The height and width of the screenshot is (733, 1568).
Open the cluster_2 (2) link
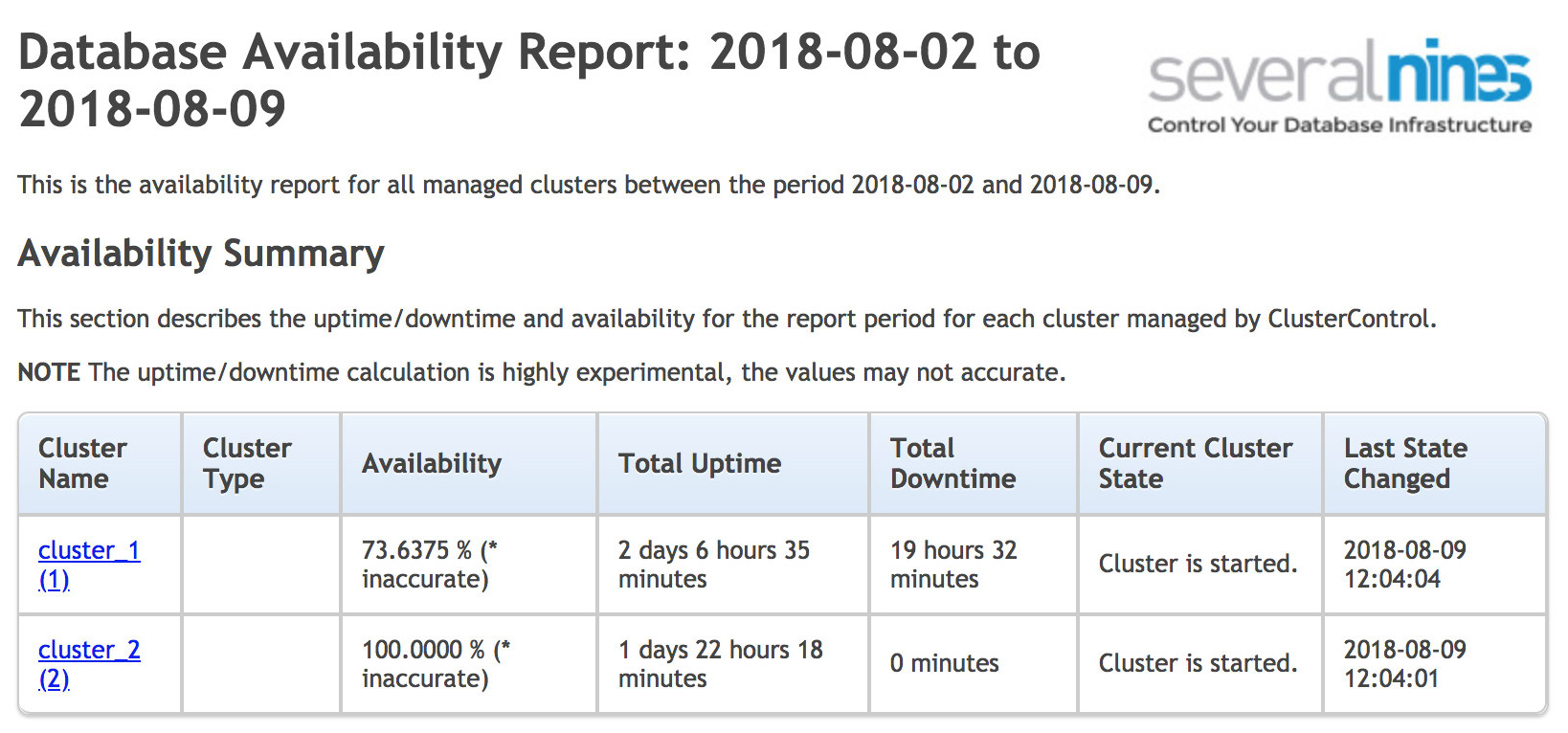pos(89,664)
